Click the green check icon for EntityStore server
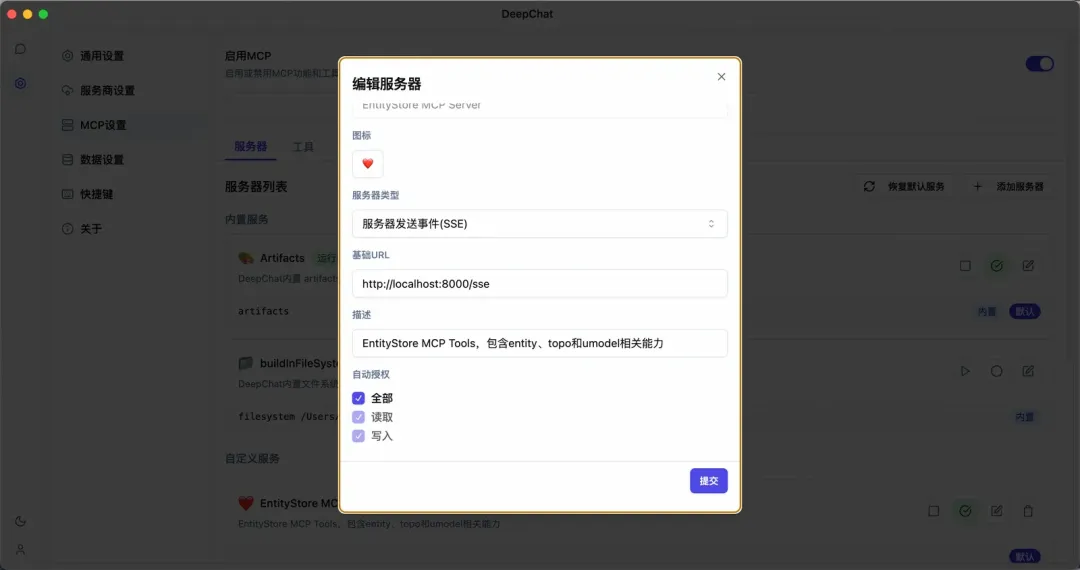Image resolution: width=1080 pixels, height=570 pixels. [x=965, y=511]
